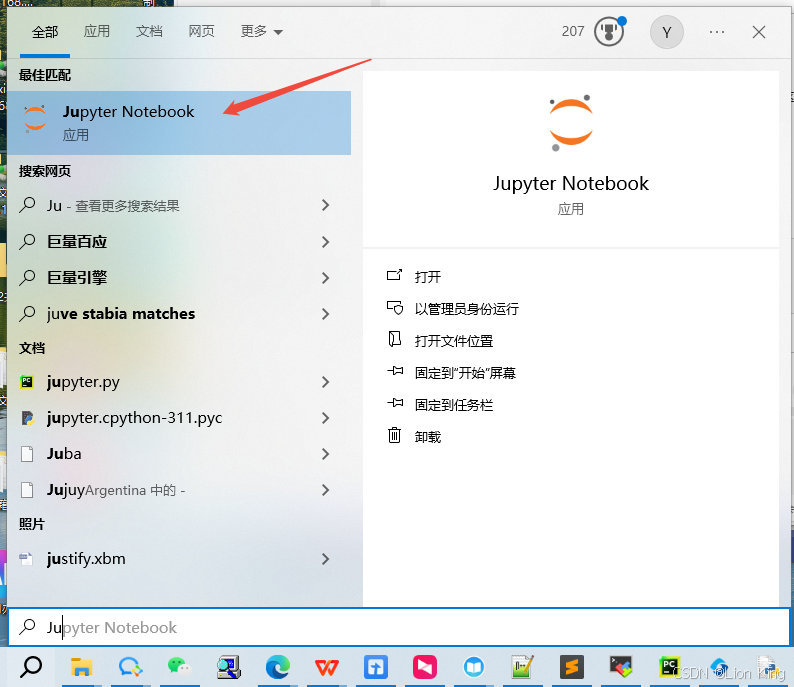The image size is (794, 687).
Task: Expand the 巨量引擎 chevron
Action: (326, 277)
